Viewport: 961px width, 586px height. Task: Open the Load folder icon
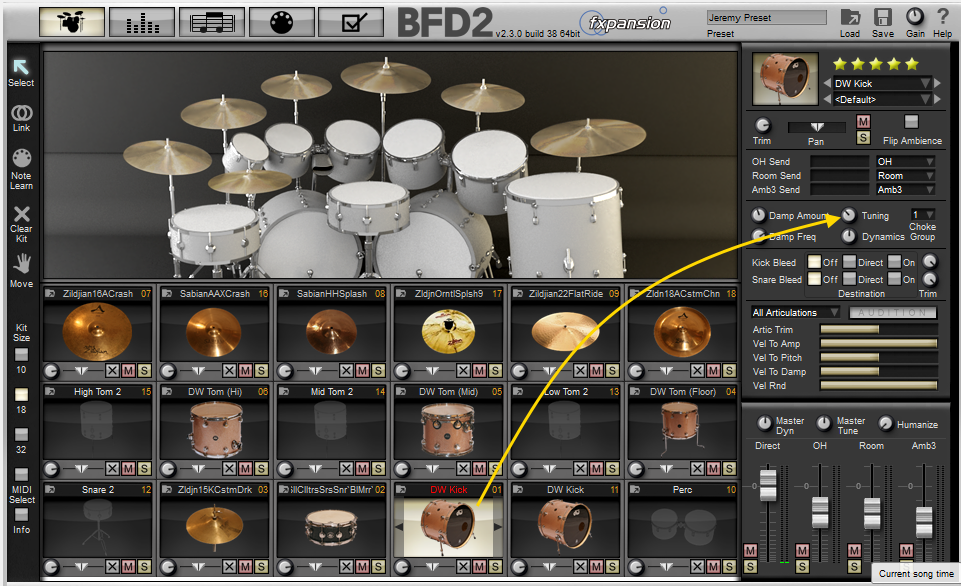pyautogui.click(x=850, y=17)
